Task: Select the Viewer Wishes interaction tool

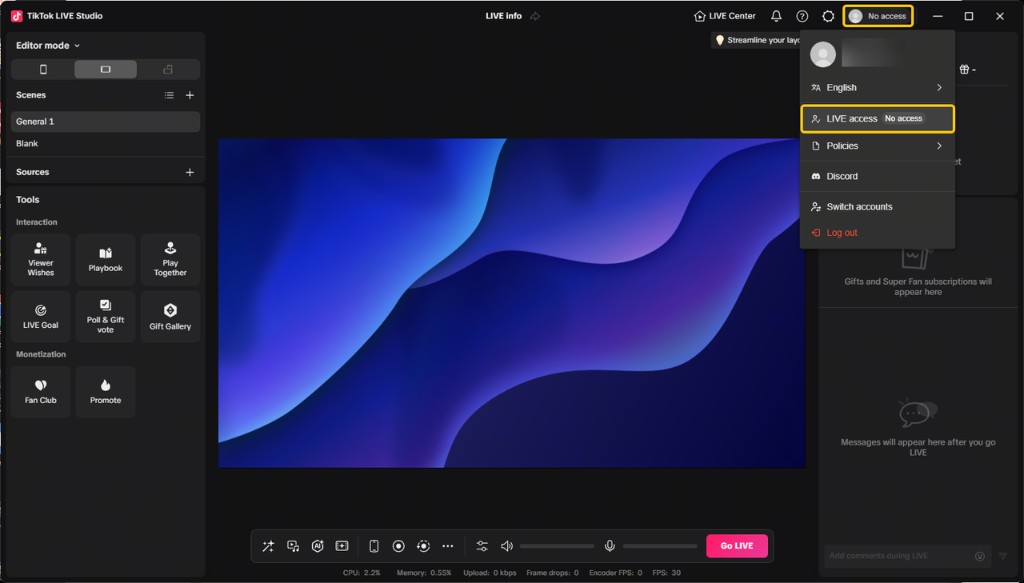Action: click(40, 259)
